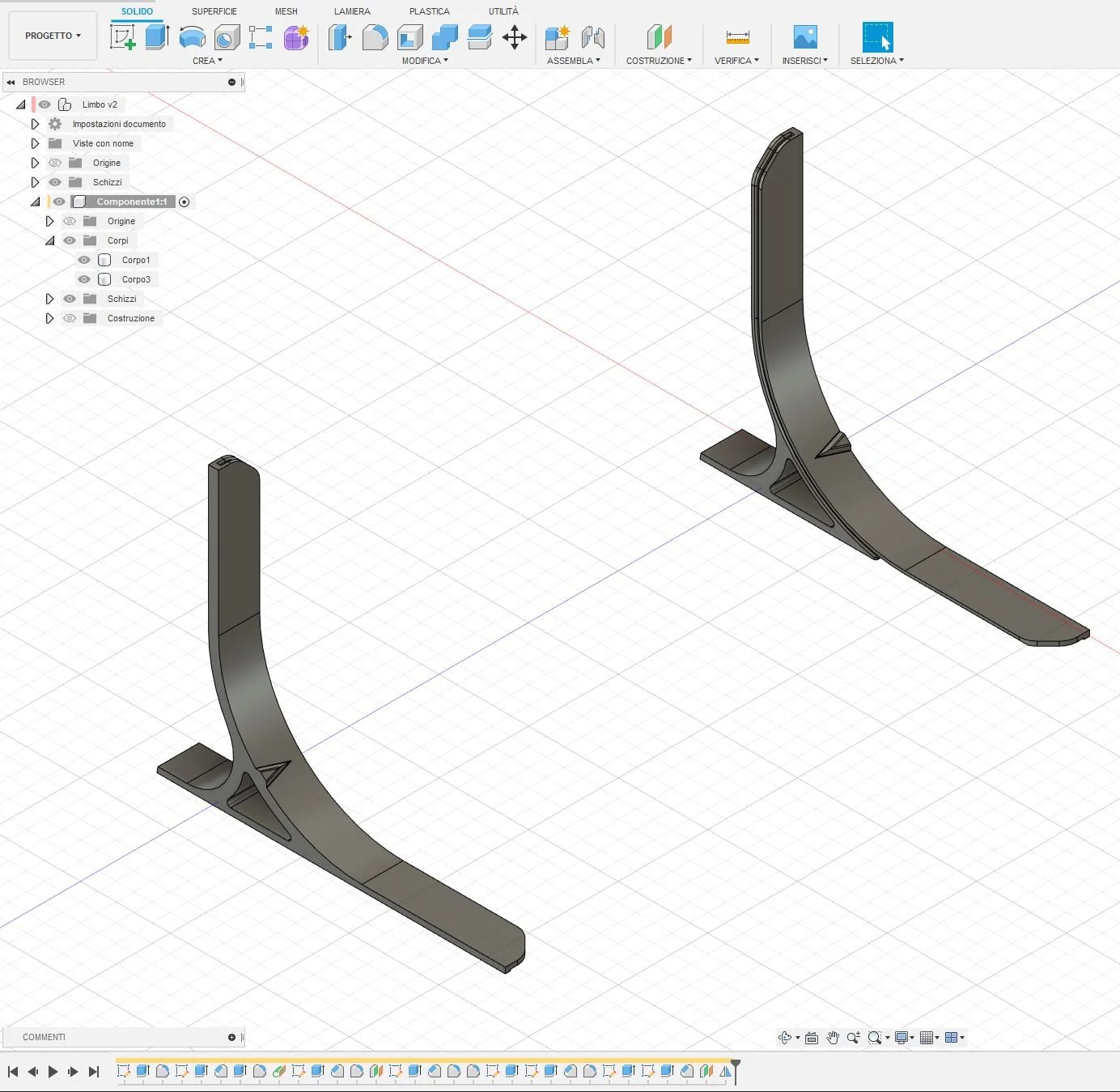
Task: Open the LAMIERA tab
Action: pyautogui.click(x=352, y=11)
